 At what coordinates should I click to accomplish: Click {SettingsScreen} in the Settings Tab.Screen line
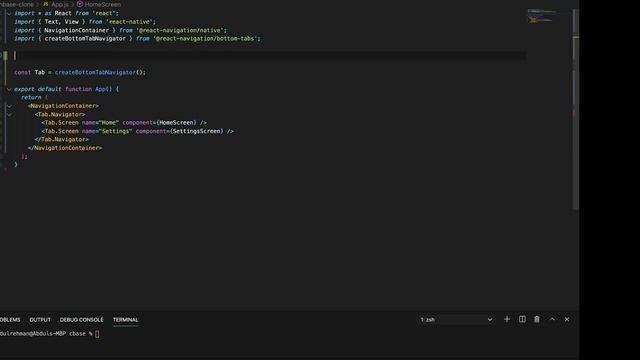pos(197,131)
